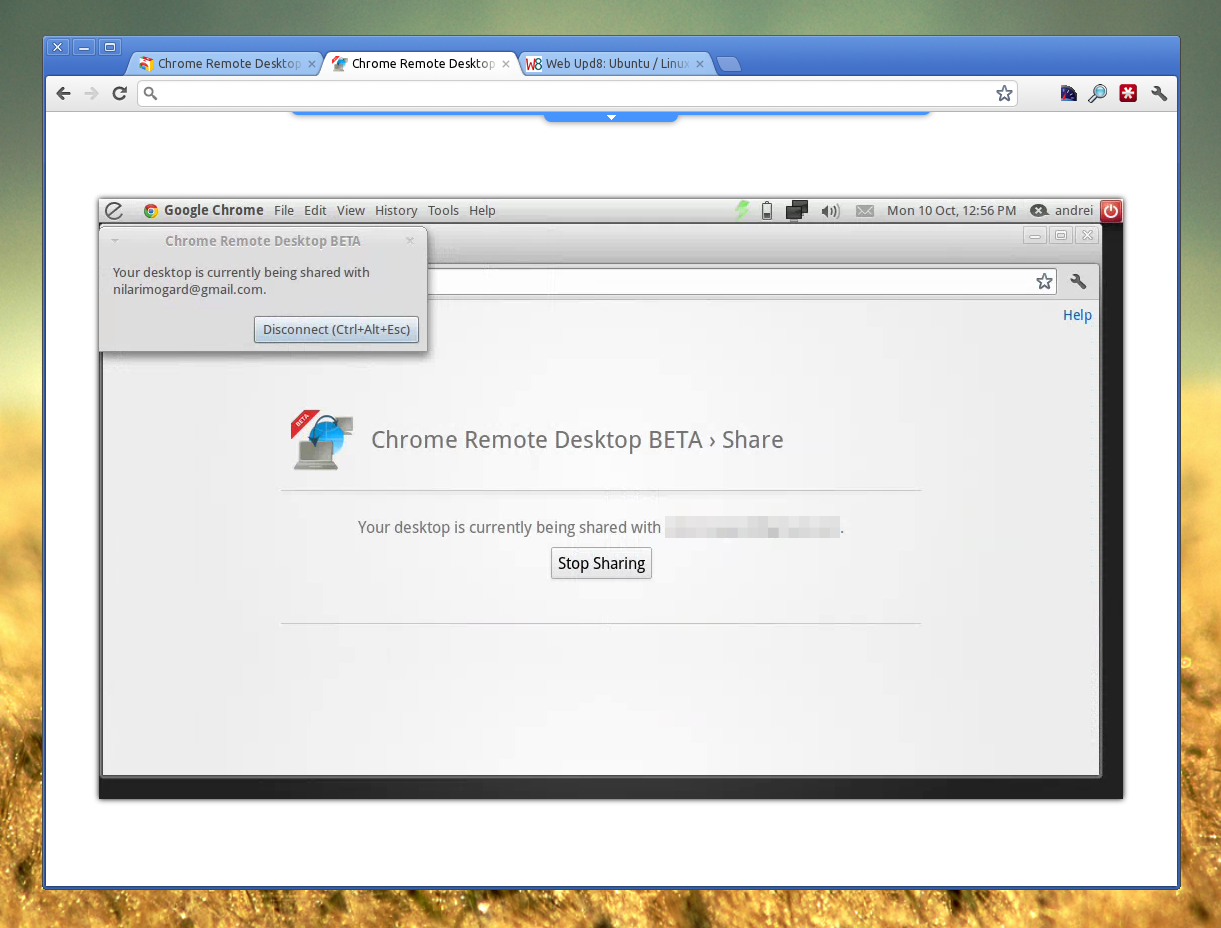
Task: Open the View menu in the remote panel
Action: click(x=351, y=210)
